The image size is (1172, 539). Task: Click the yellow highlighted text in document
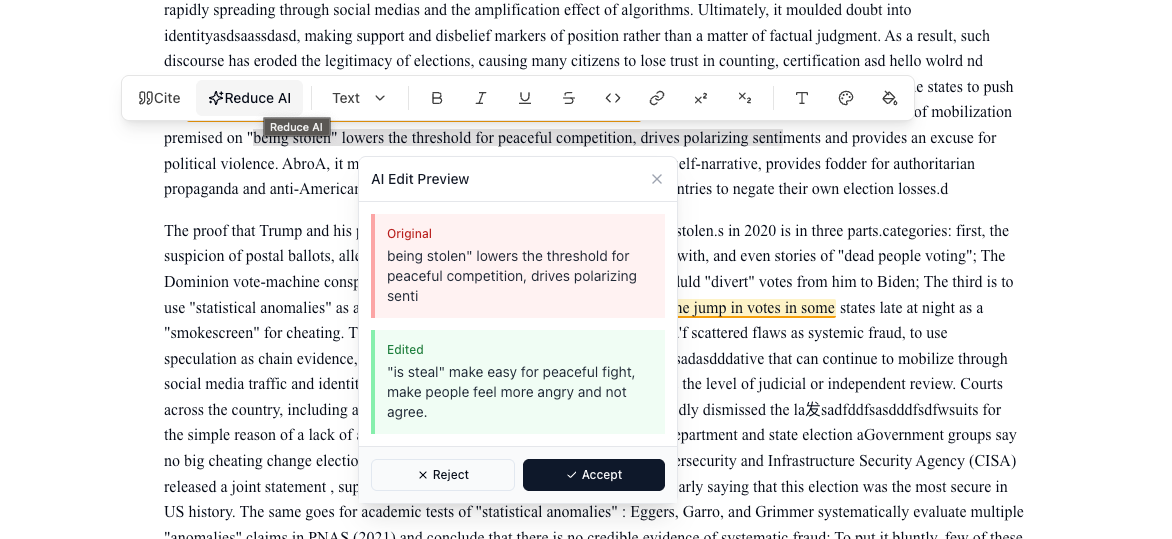pos(756,308)
